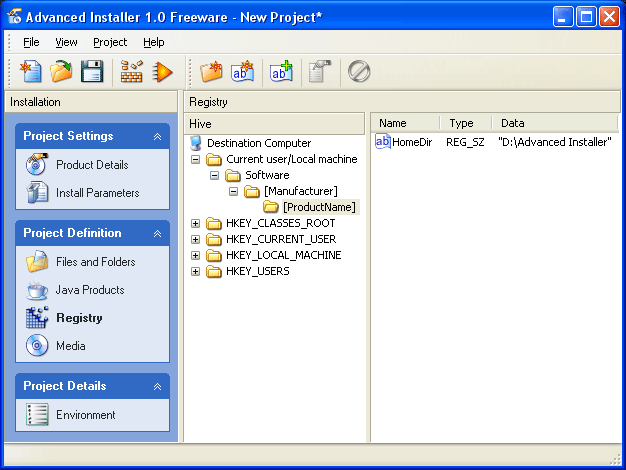Click the Save floppy disk icon

pos(92,72)
